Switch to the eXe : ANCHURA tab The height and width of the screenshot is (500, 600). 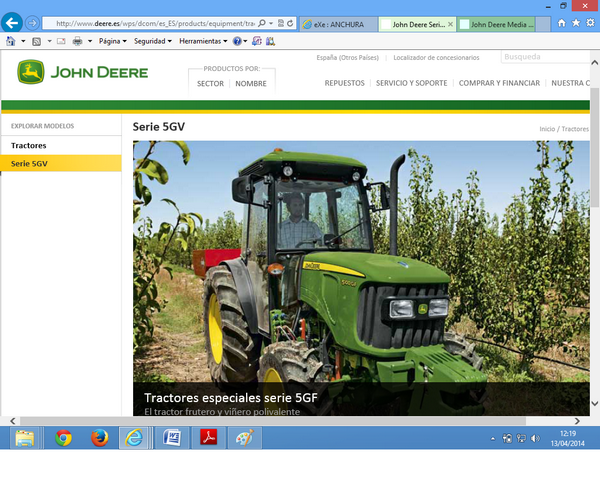pyautogui.click(x=339, y=24)
